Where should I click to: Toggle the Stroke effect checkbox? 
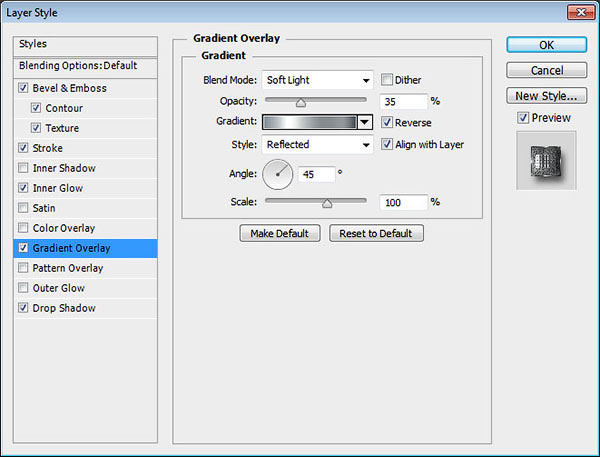coord(23,148)
